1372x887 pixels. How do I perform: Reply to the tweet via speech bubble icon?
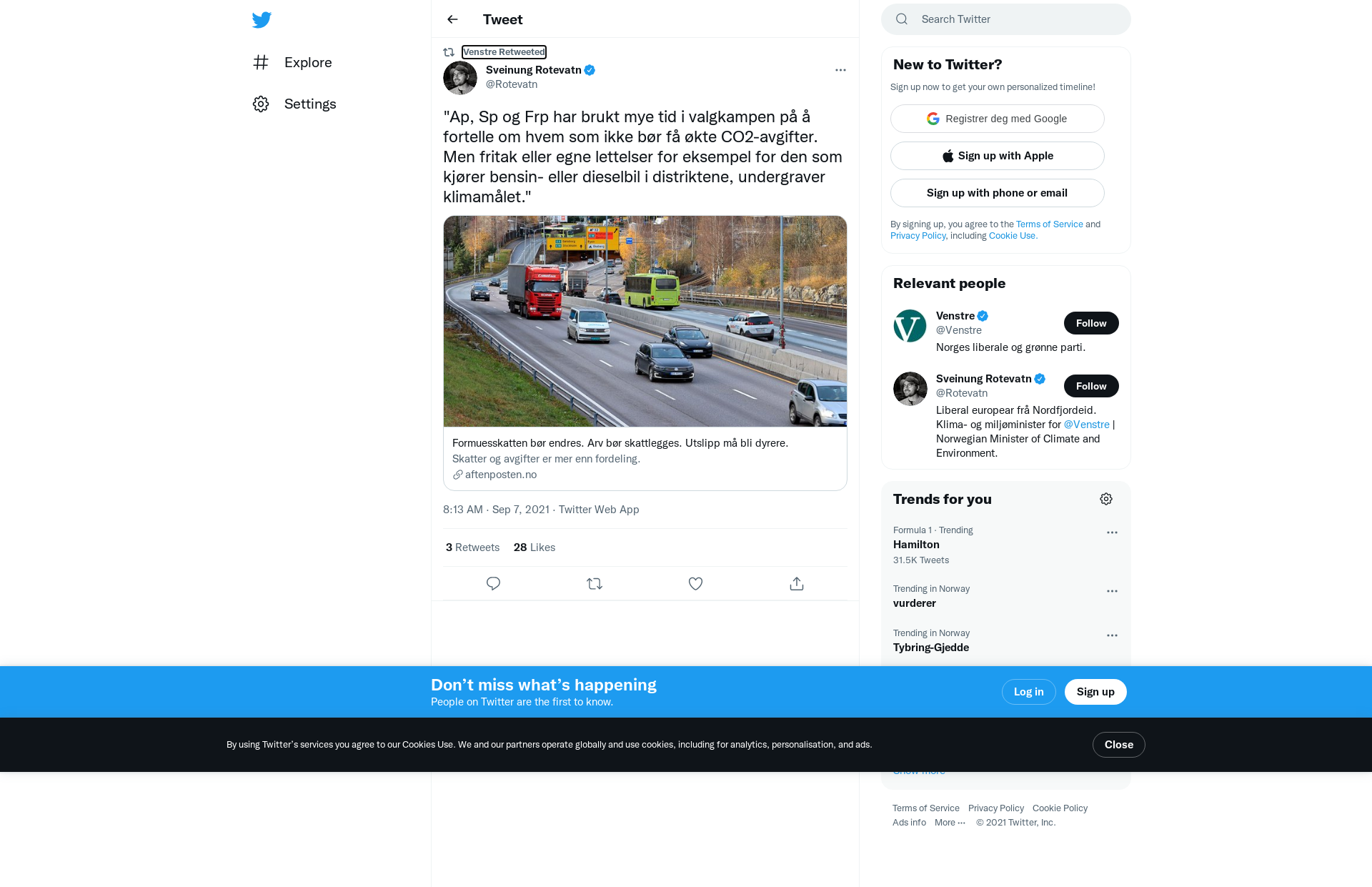point(493,584)
